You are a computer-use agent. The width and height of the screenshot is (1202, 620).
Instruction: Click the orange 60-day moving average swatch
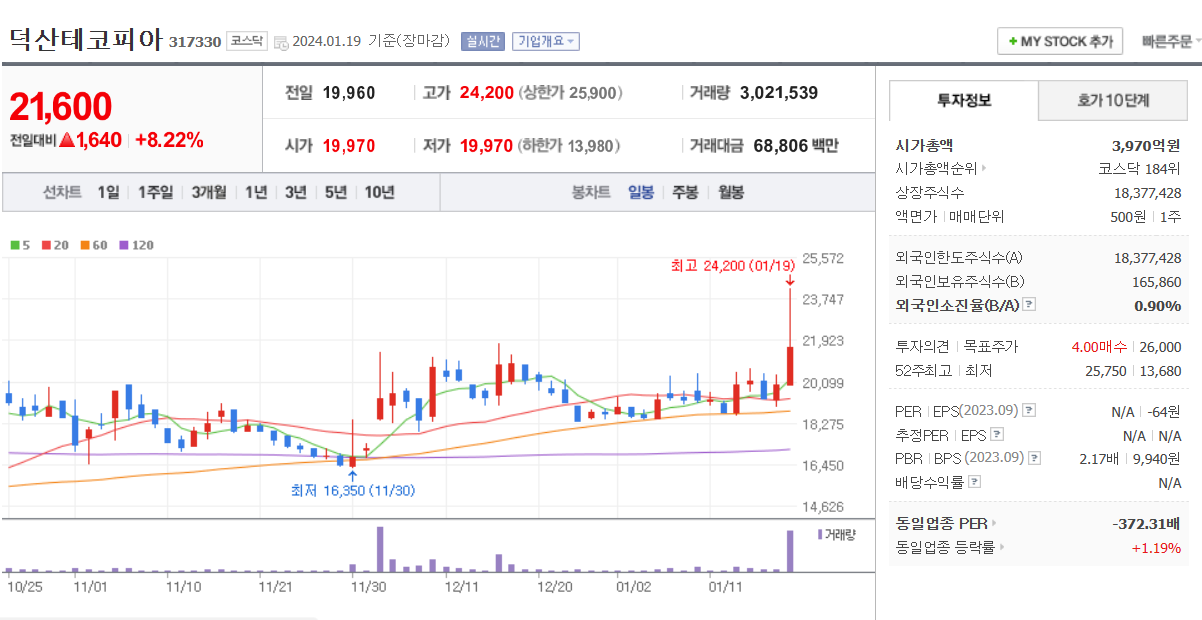click(x=85, y=245)
